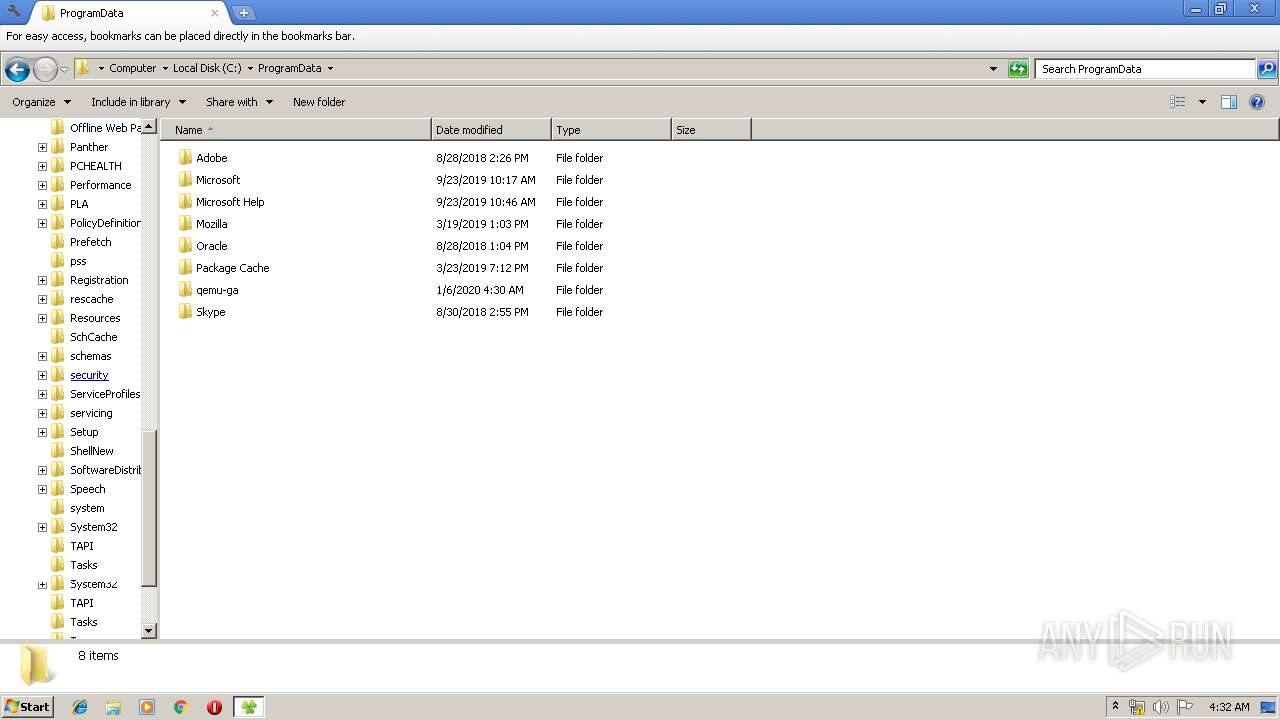Screen dimensions: 1280x720
Task: Expand the schemas tree node
Action: (42, 356)
